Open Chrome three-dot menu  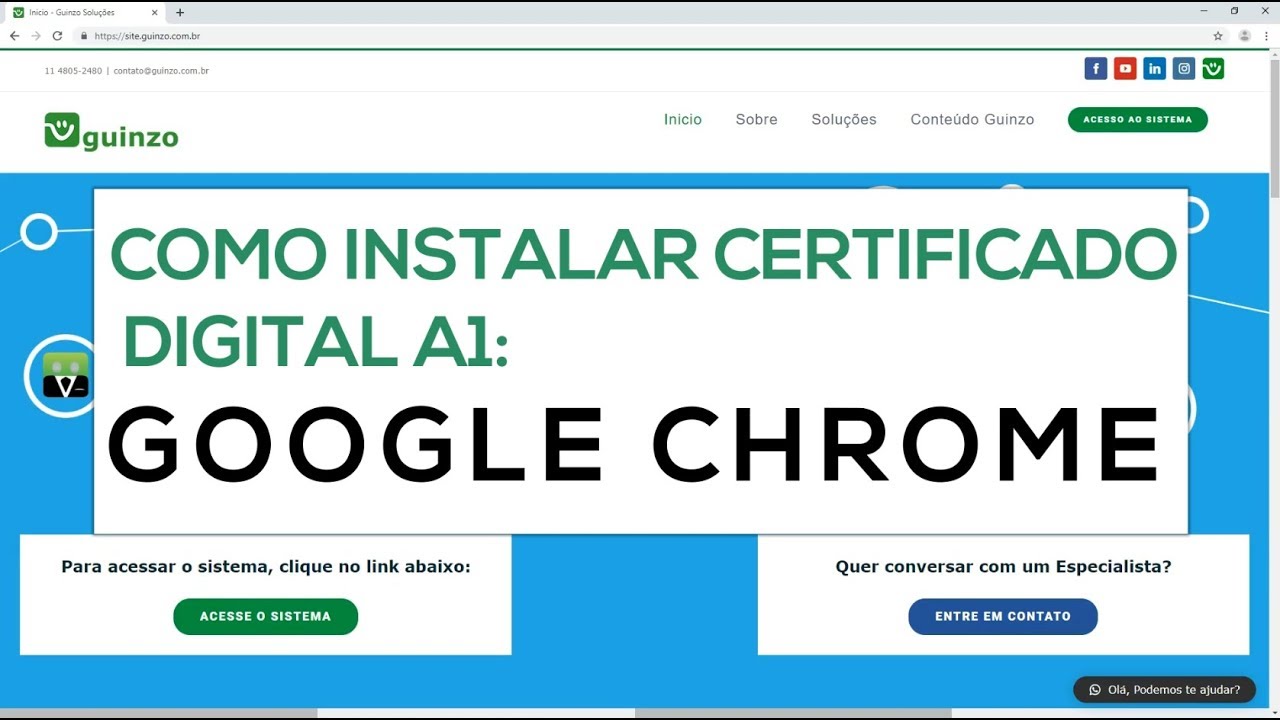tap(1268, 36)
